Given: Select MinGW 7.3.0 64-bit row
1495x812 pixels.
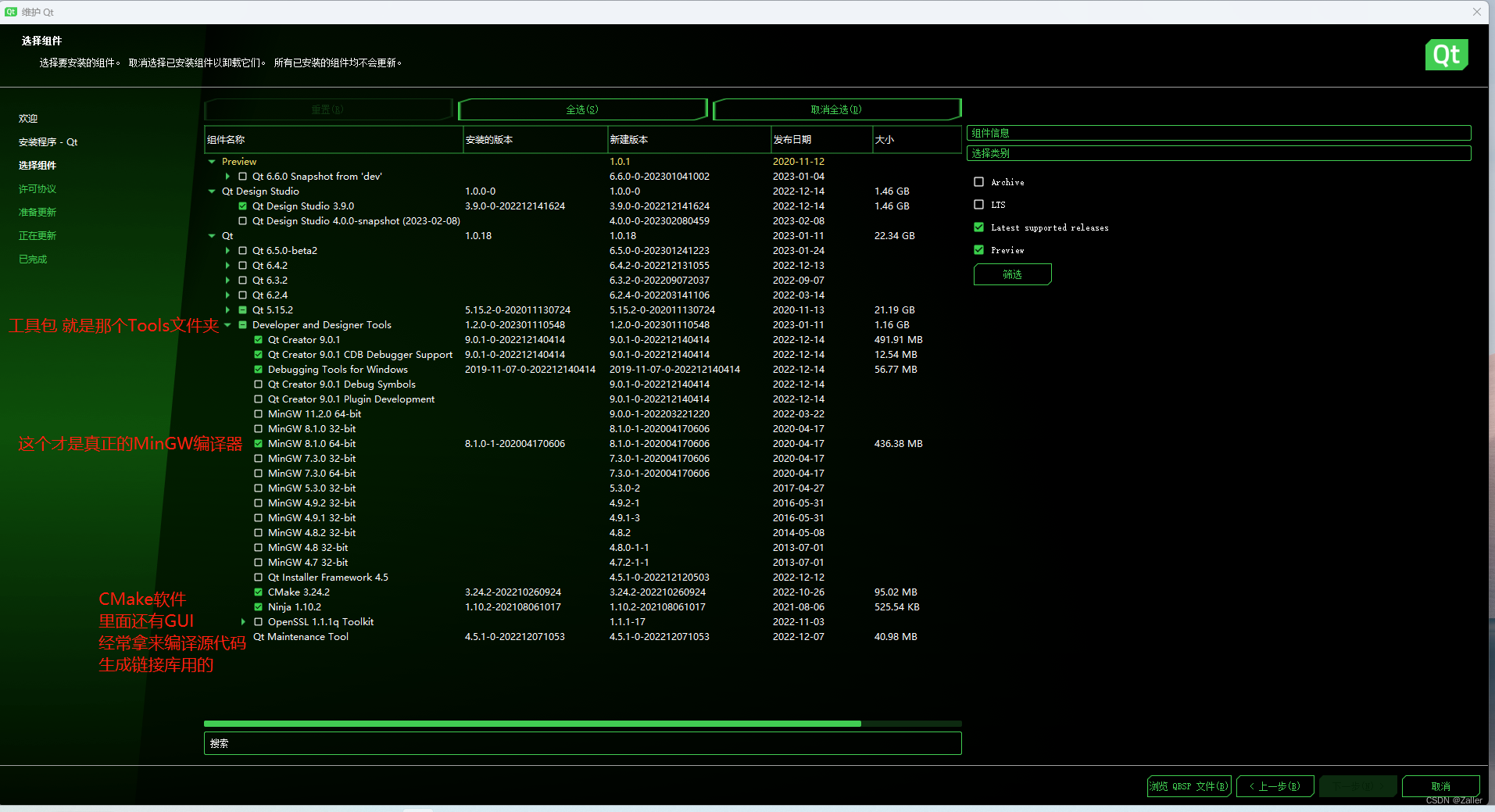Looking at the screenshot, I should [582, 474].
